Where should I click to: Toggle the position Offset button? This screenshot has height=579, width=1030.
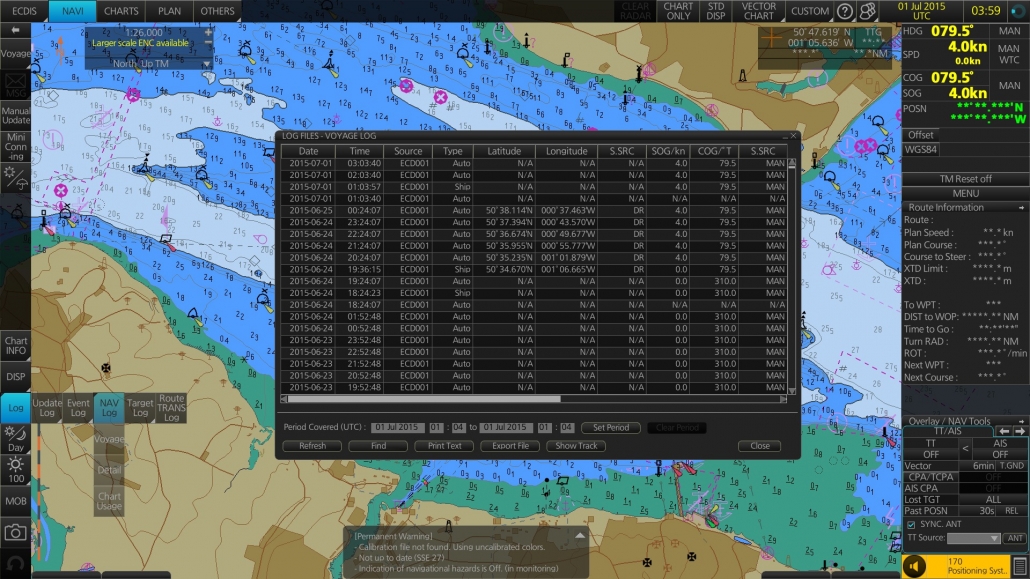(x=920, y=135)
